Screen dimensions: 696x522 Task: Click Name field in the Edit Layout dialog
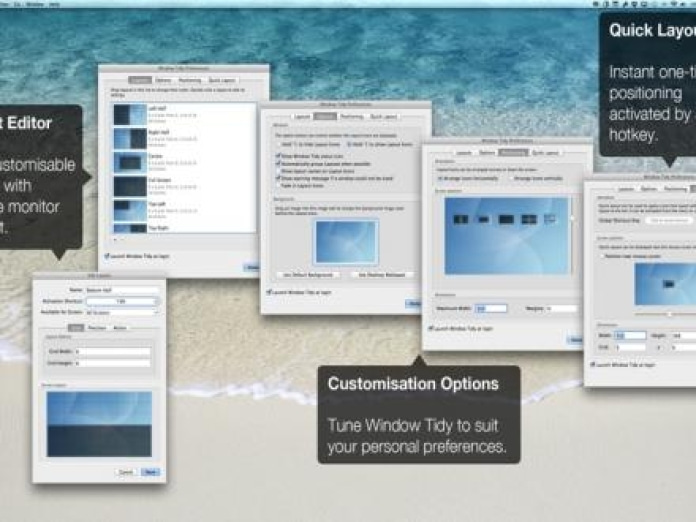coord(122,290)
